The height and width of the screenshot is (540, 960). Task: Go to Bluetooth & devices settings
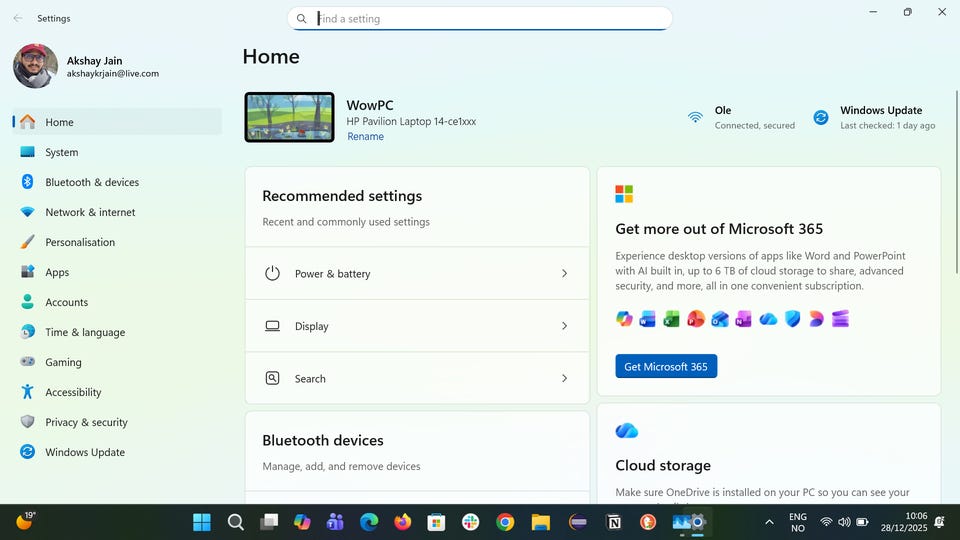tap(117, 182)
